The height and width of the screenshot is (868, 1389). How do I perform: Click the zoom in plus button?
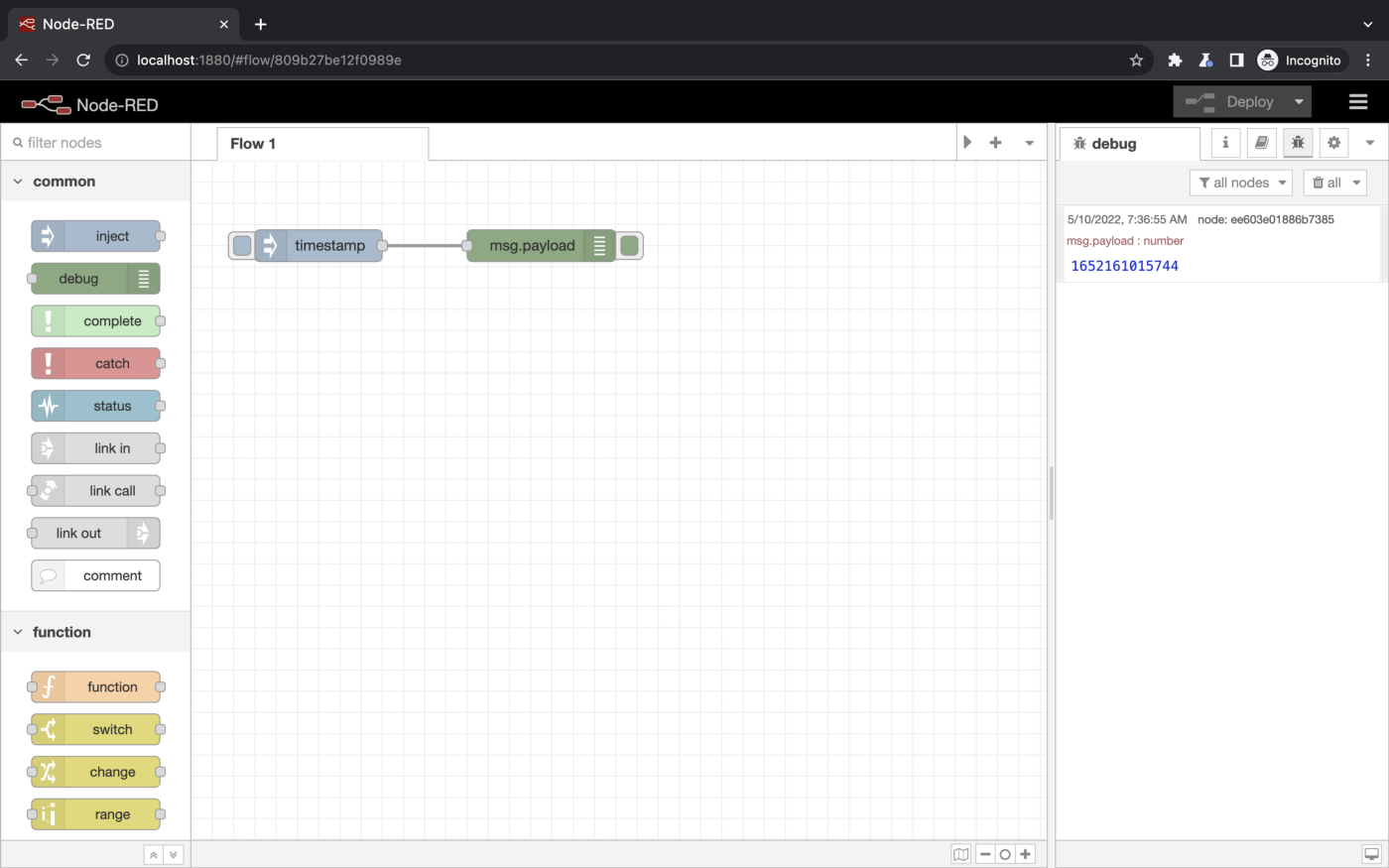[x=1025, y=854]
